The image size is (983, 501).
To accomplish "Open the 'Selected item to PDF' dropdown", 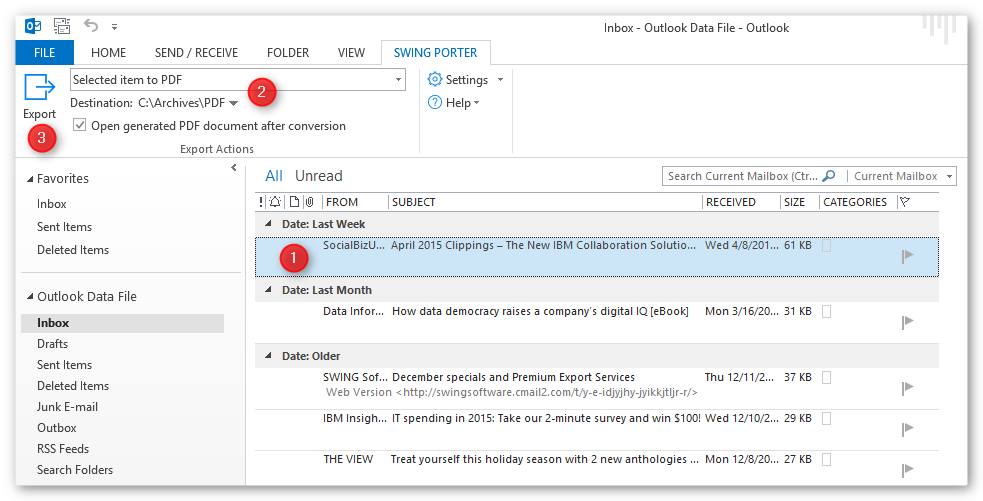I will [x=398, y=79].
